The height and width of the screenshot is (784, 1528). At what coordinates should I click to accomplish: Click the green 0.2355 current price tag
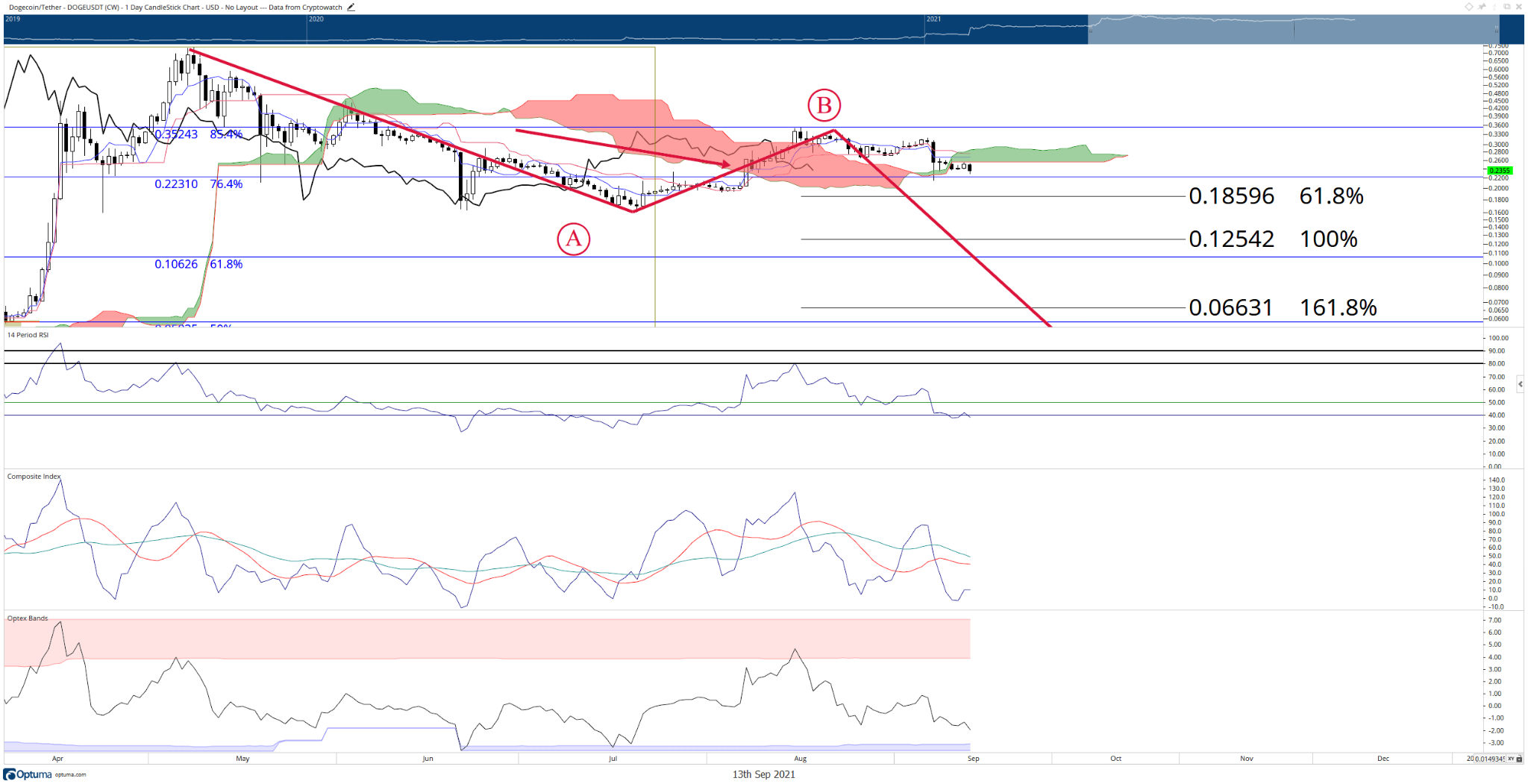(1500, 171)
